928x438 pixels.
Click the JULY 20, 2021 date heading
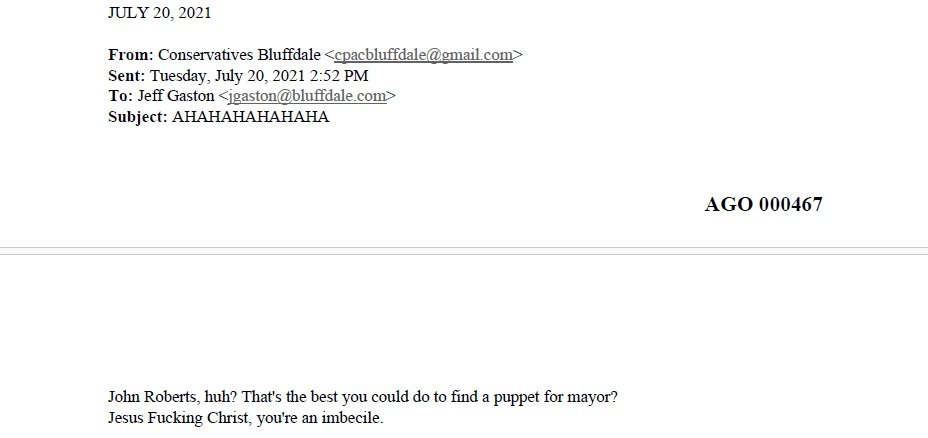coord(159,14)
